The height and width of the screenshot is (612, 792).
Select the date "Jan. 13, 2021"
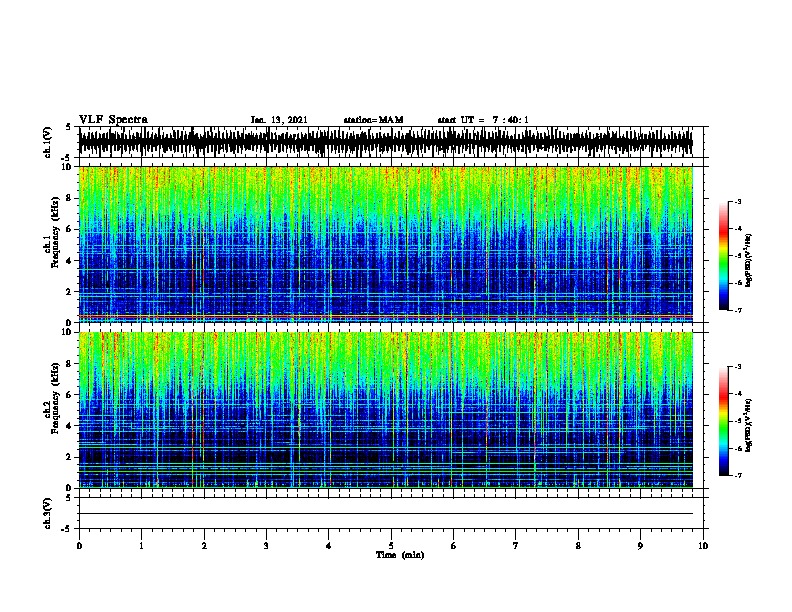pyautogui.click(x=279, y=120)
